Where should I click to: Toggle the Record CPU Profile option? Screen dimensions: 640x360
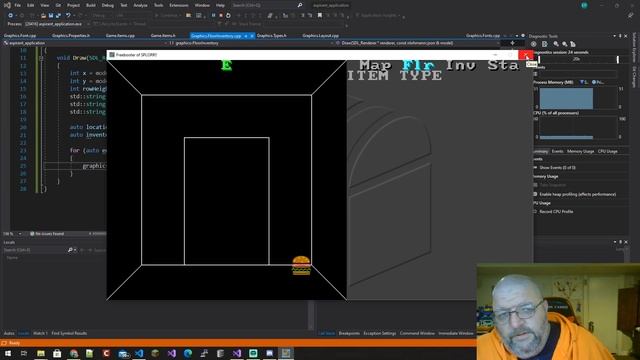535,211
